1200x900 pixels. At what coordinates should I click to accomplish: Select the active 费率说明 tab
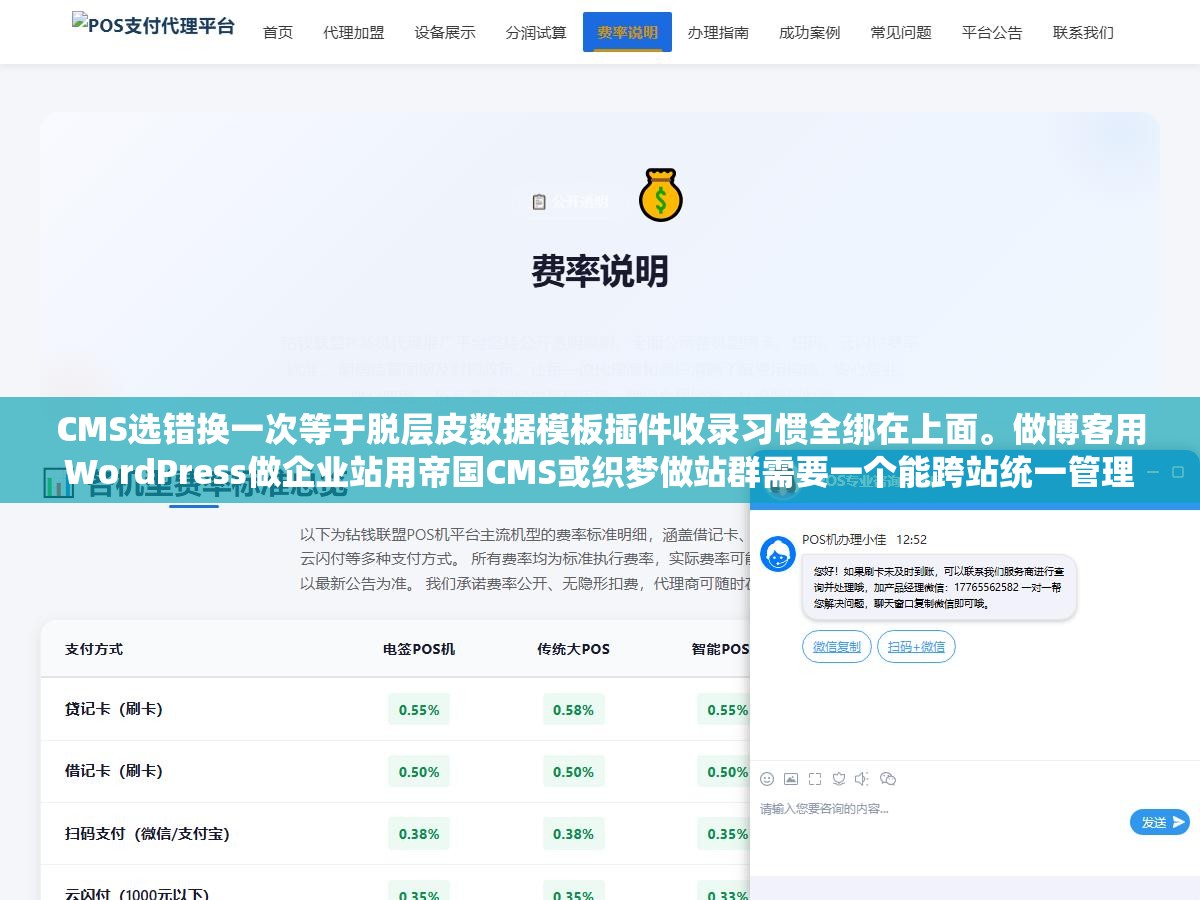click(x=628, y=32)
